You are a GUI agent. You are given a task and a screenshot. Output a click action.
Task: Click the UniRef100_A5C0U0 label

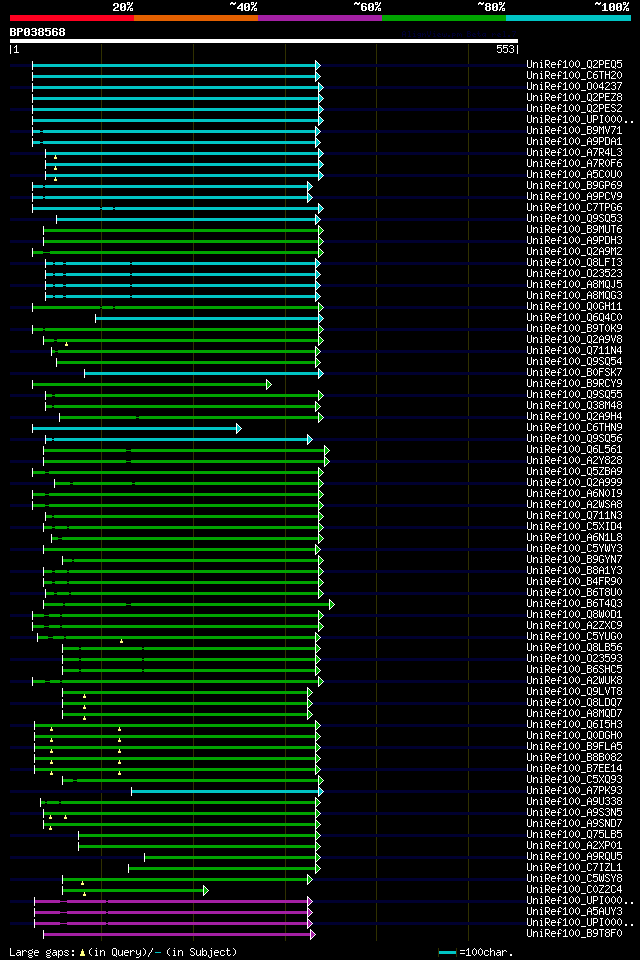click(574, 174)
